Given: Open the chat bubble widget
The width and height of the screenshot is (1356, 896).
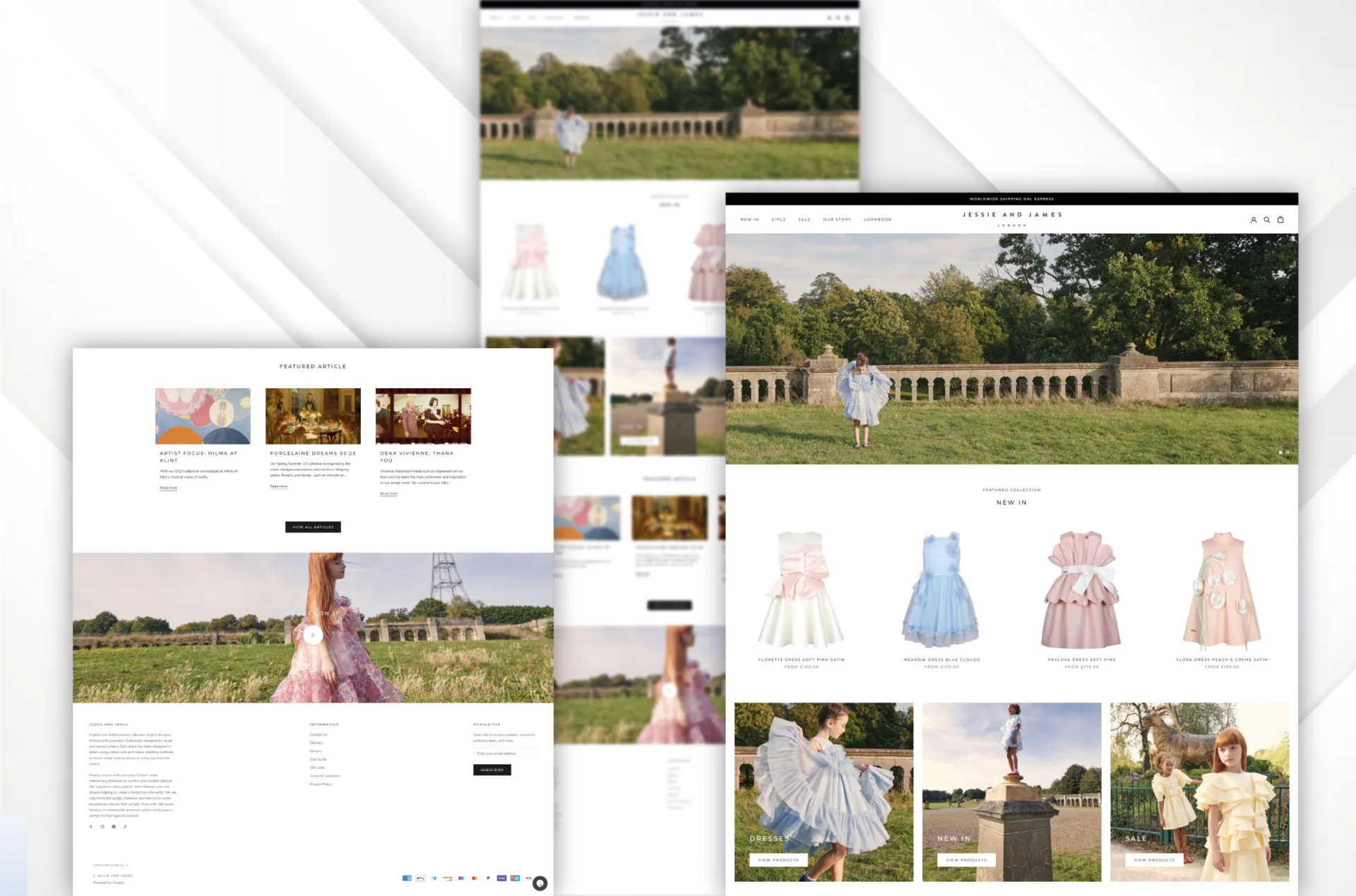Looking at the screenshot, I should [540, 883].
